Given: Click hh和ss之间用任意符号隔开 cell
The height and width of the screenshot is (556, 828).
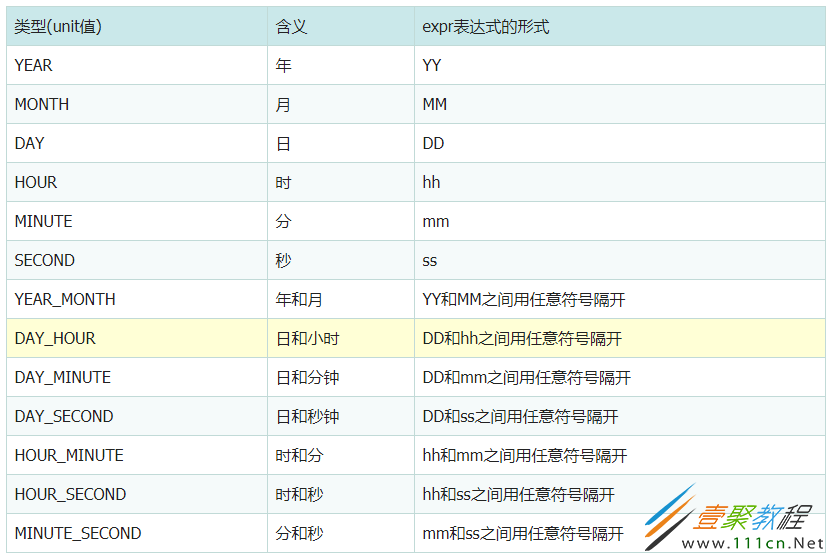Looking at the screenshot, I should [620, 494].
